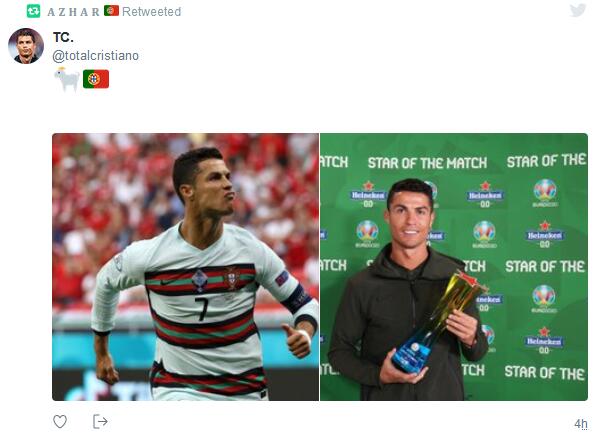Click the TC. display name

[x=63, y=37]
